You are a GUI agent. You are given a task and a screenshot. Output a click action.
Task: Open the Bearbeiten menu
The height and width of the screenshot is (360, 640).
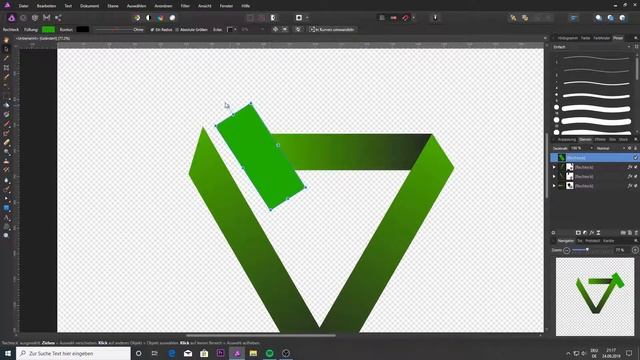[x=46, y=6]
